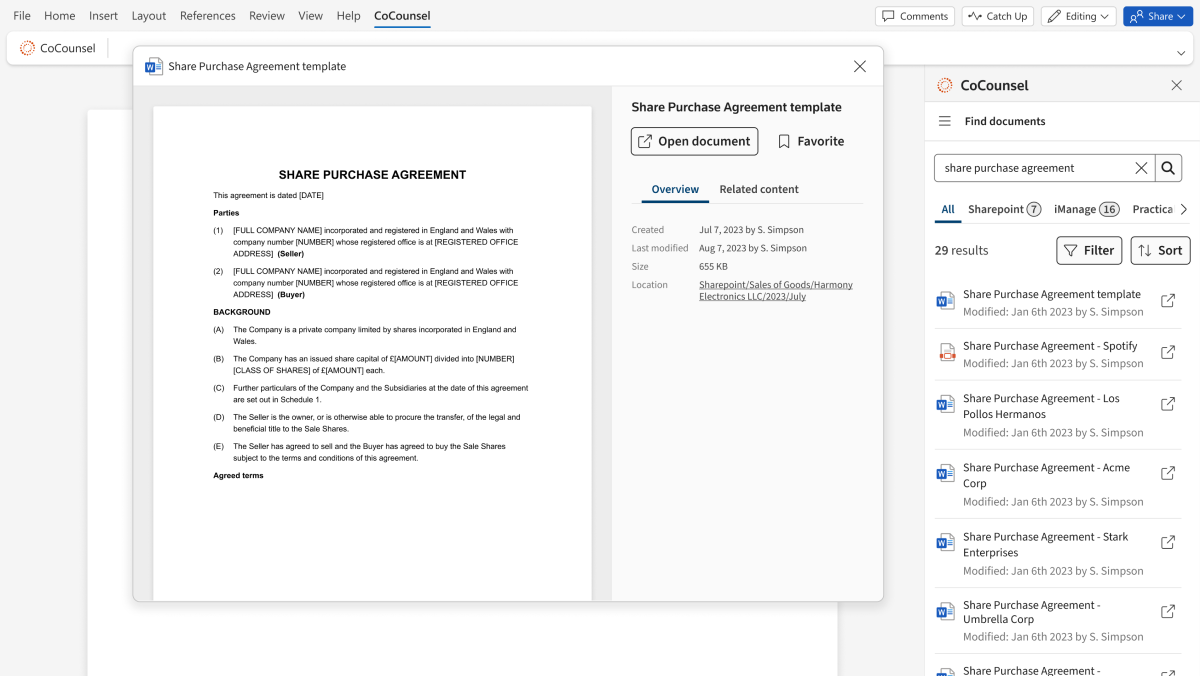Open Stark Enterprises agreement external link icon
This screenshot has width=1200, height=676.
click(x=1168, y=542)
